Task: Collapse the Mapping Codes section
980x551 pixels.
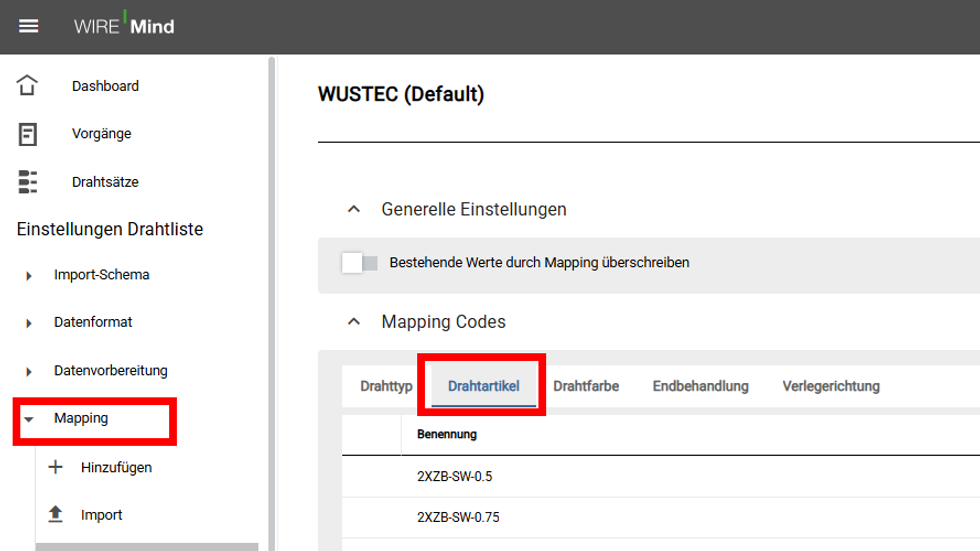Action: click(352, 322)
